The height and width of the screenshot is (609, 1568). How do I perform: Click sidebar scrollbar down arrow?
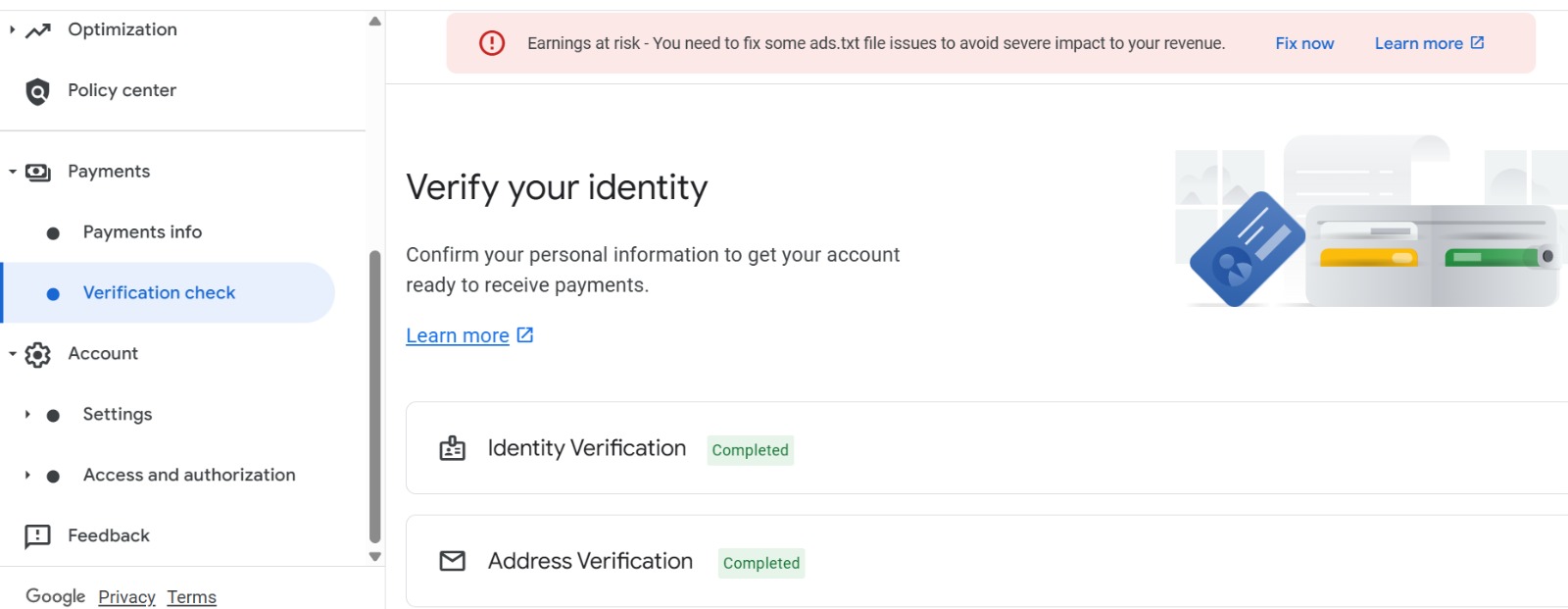coord(374,556)
